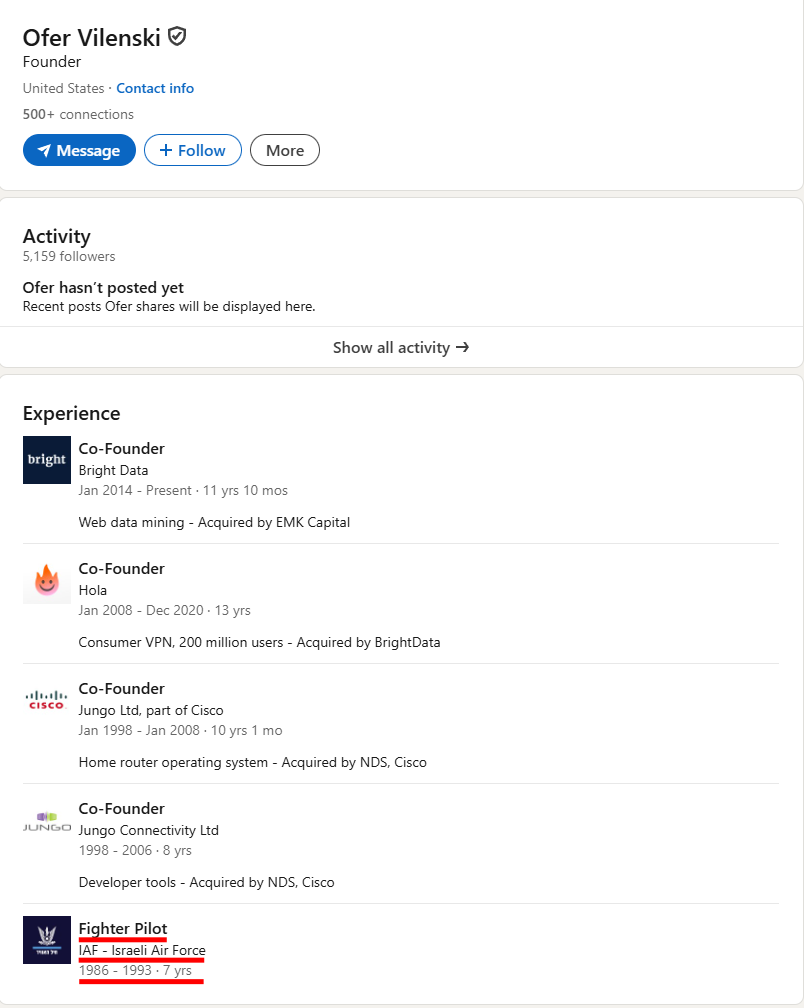Screen dimensions: 804x1008
Task: Open the More options menu
Action: [x=284, y=150]
